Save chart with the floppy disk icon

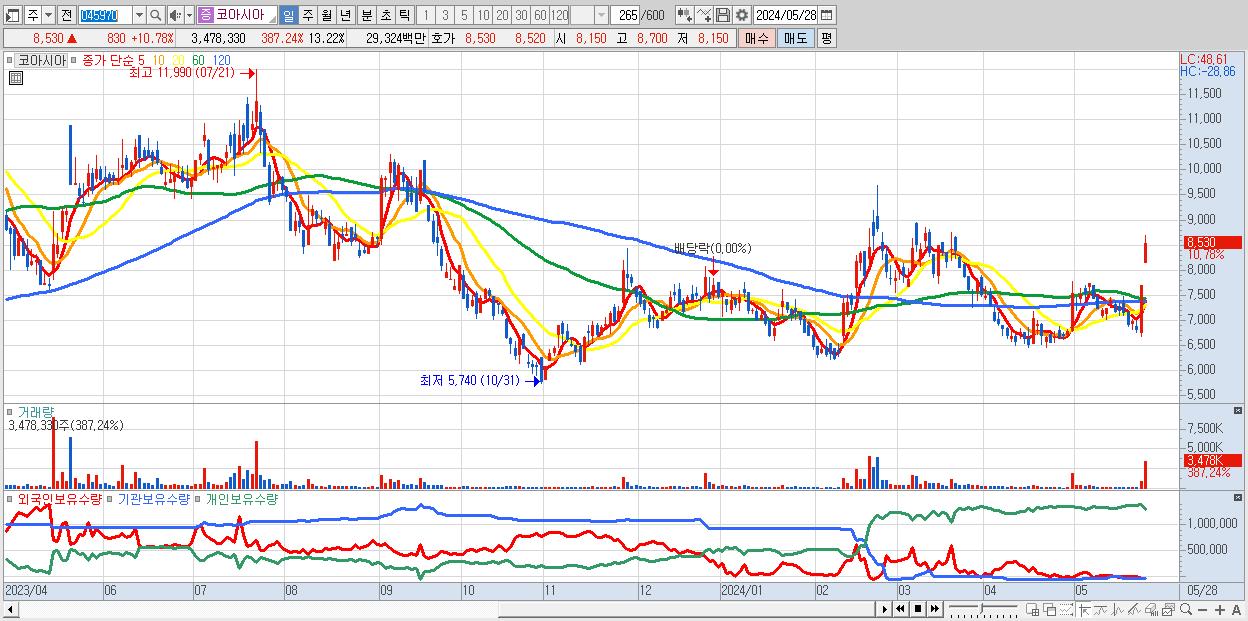[x=723, y=15]
